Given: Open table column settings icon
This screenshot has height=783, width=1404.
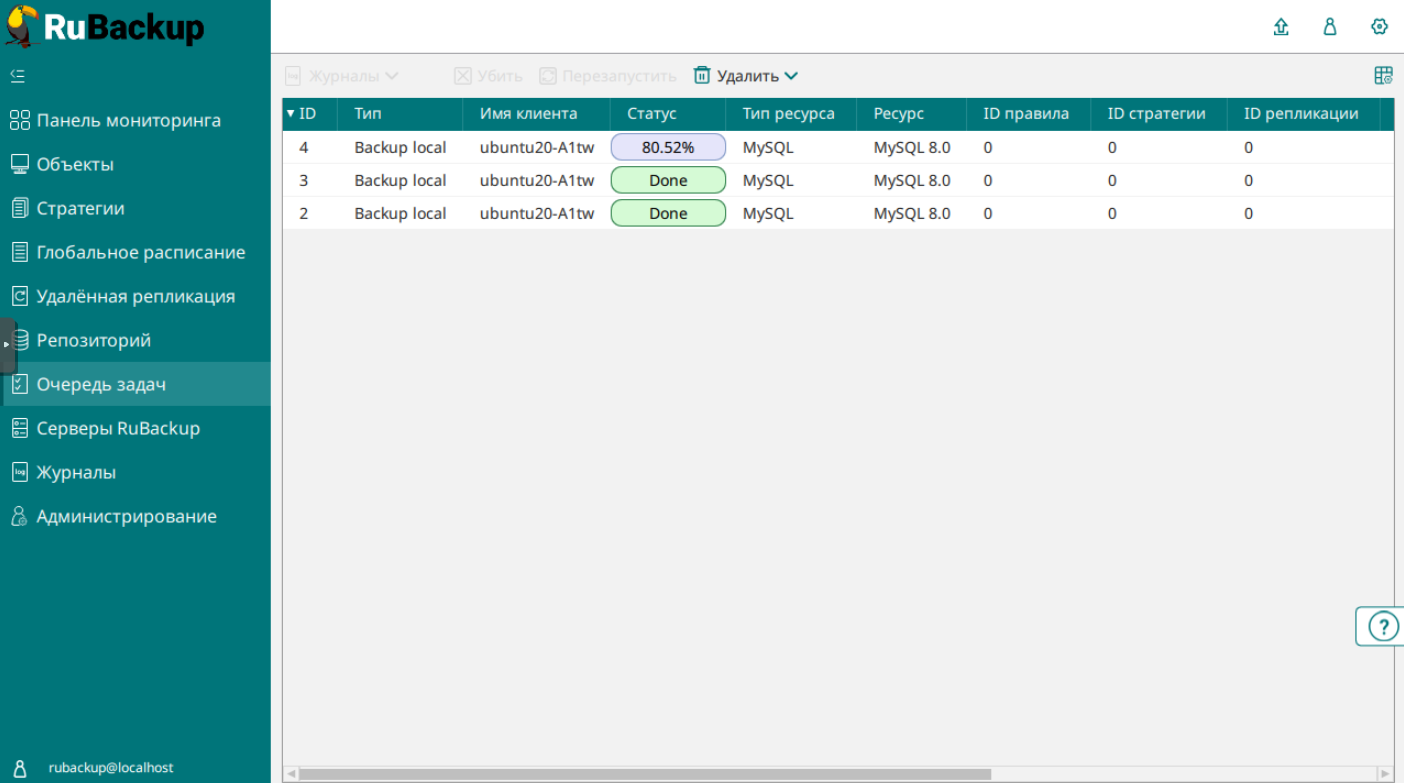Looking at the screenshot, I should pyautogui.click(x=1383, y=76).
